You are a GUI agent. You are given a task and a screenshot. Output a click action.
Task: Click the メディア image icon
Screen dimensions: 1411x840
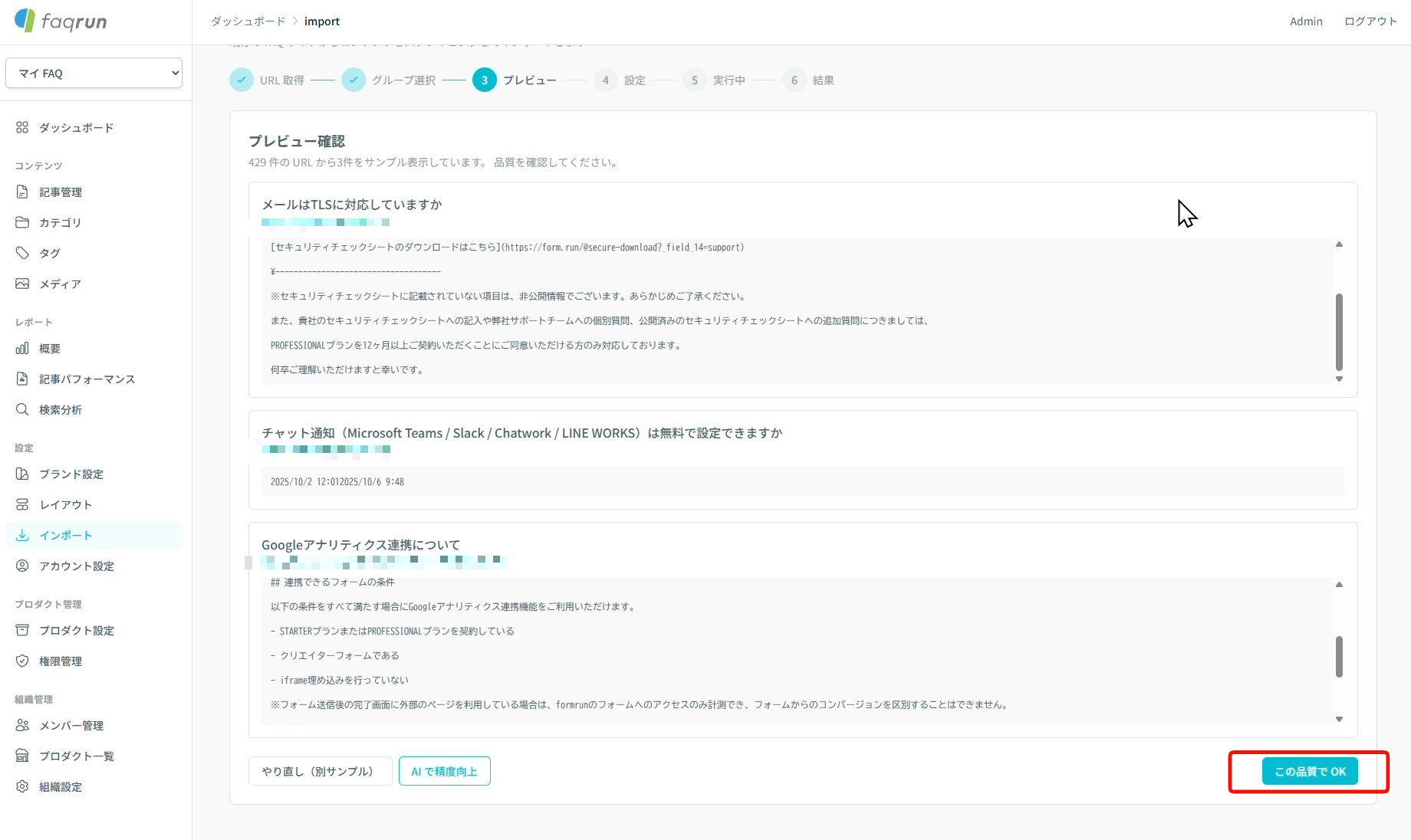click(22, 284)
